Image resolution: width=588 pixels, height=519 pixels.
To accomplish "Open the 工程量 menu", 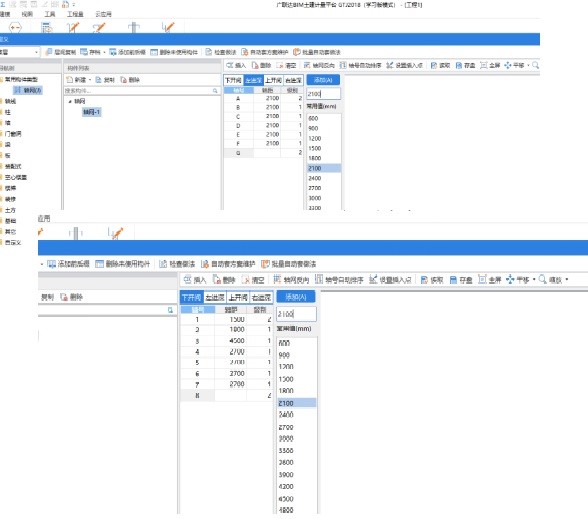I will [x=75, y=14].
